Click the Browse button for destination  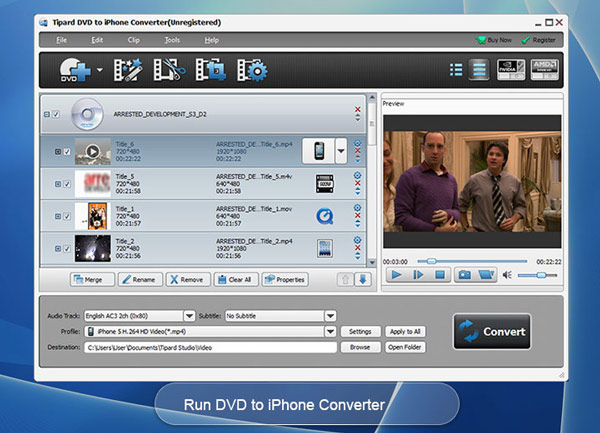(x=360, y=347)
